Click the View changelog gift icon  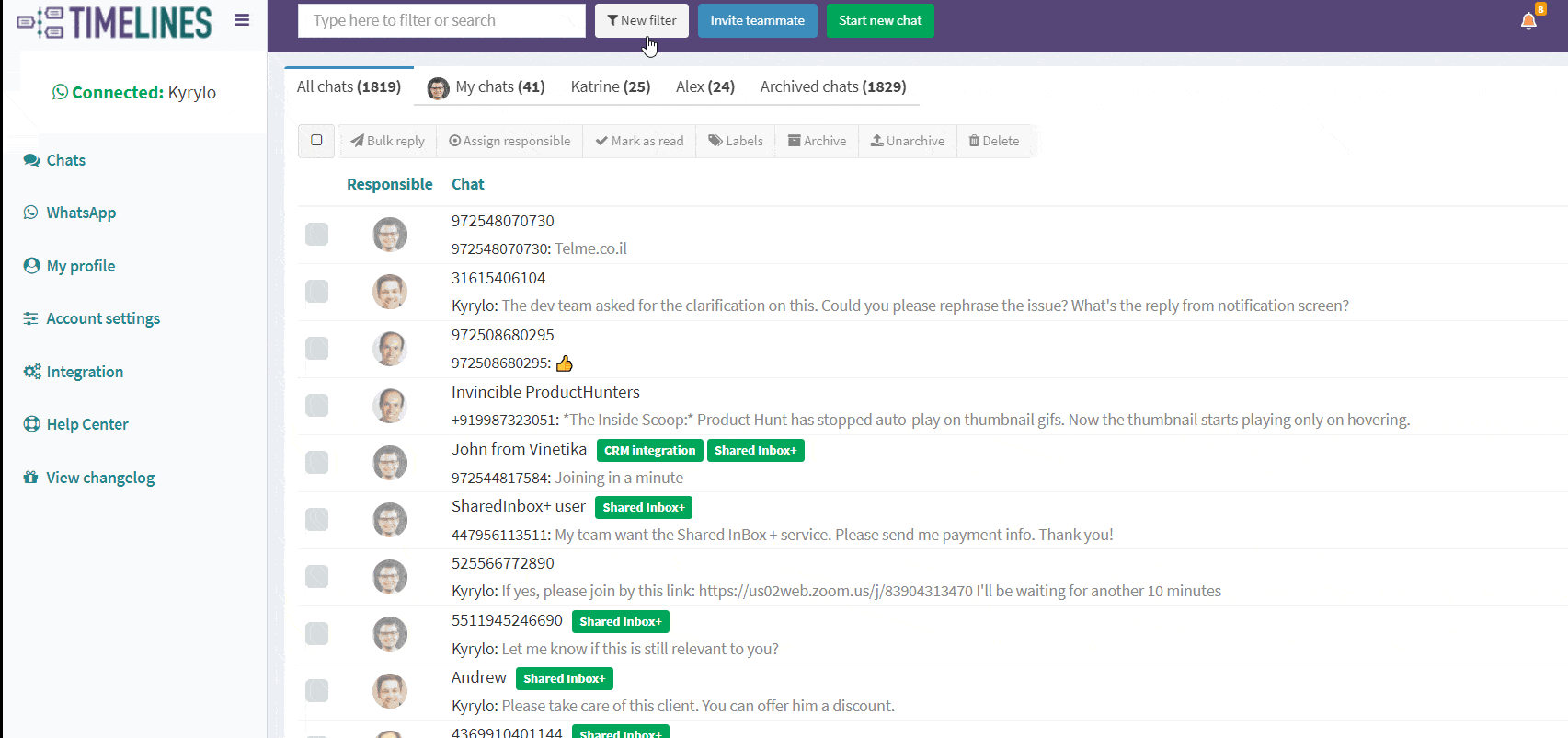tap(31, 478)
